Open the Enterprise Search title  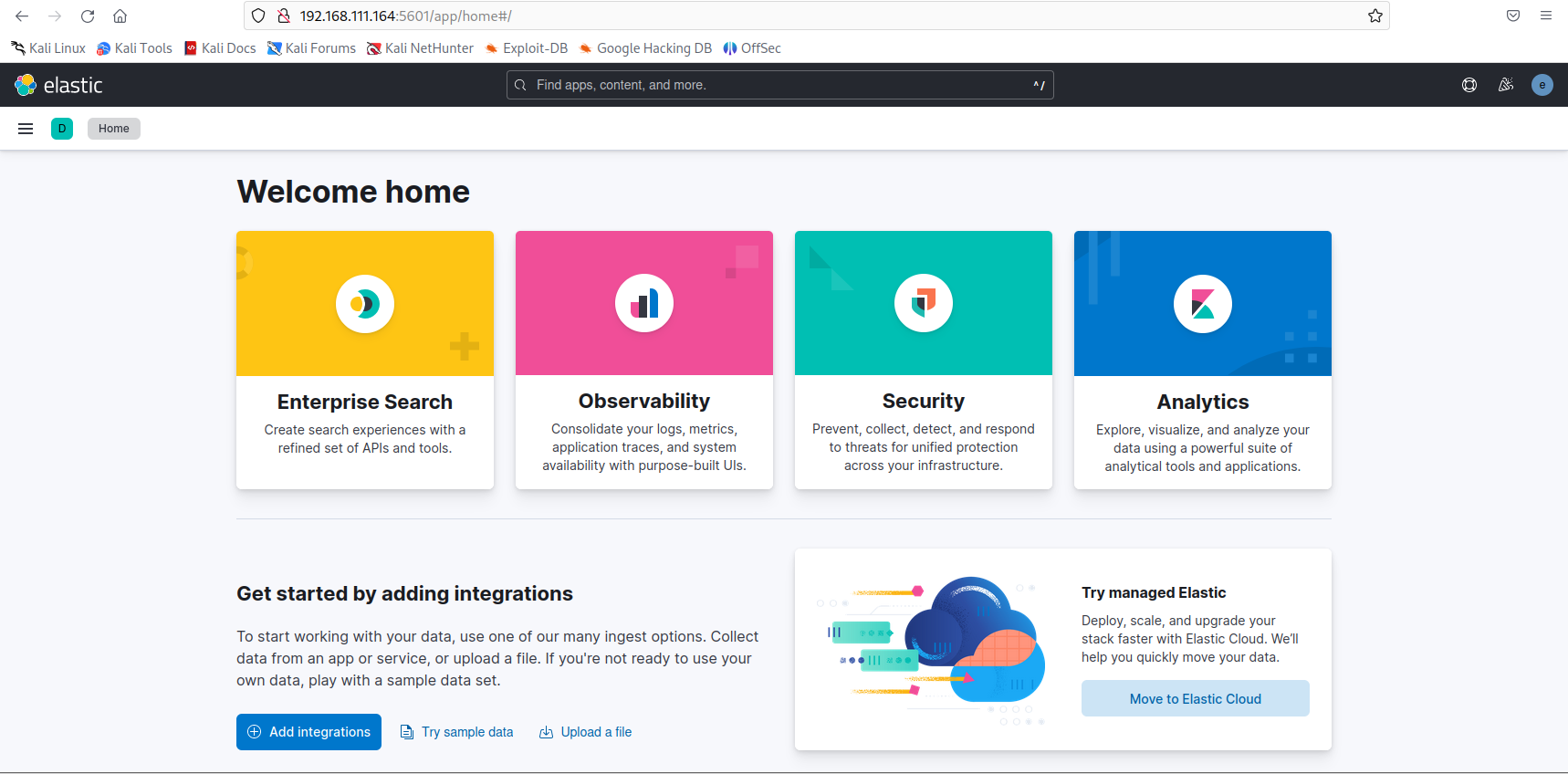(x=365, y=402)
